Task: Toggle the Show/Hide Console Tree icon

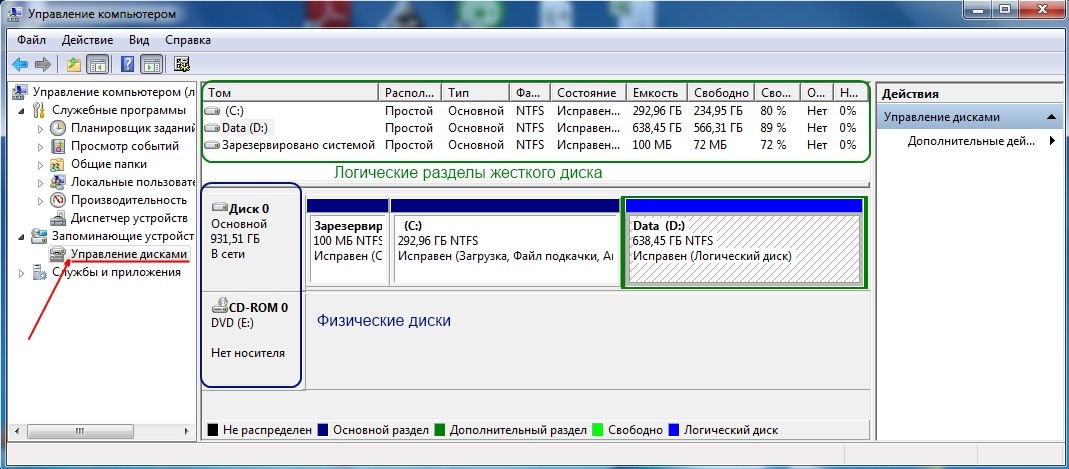Action: point(97,65)
